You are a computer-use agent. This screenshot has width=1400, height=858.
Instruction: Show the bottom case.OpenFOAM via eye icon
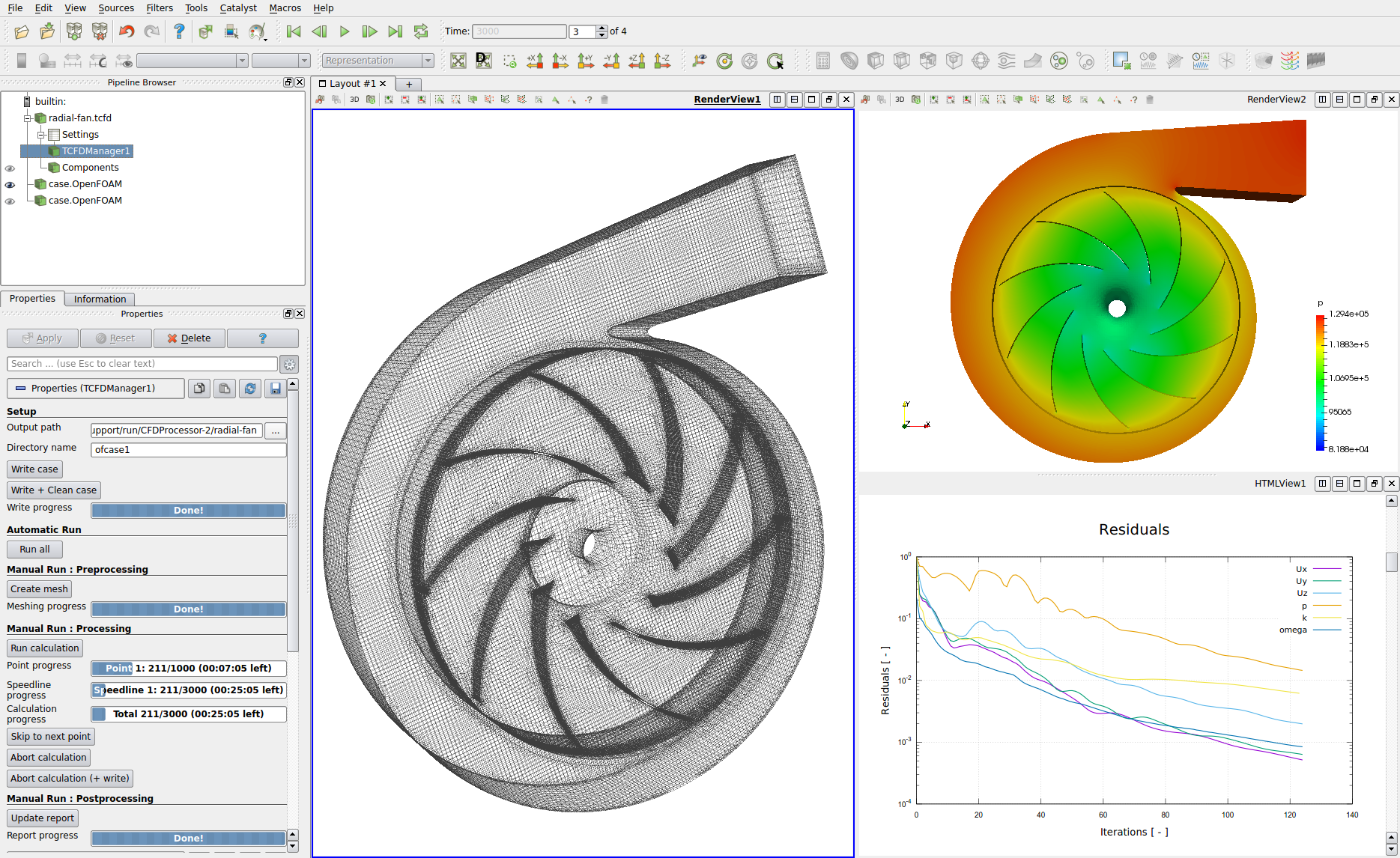point(10,201)
